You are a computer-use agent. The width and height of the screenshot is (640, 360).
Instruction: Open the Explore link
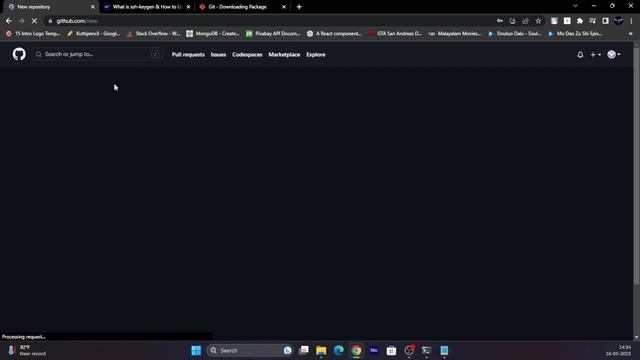[x=316, y=55]
